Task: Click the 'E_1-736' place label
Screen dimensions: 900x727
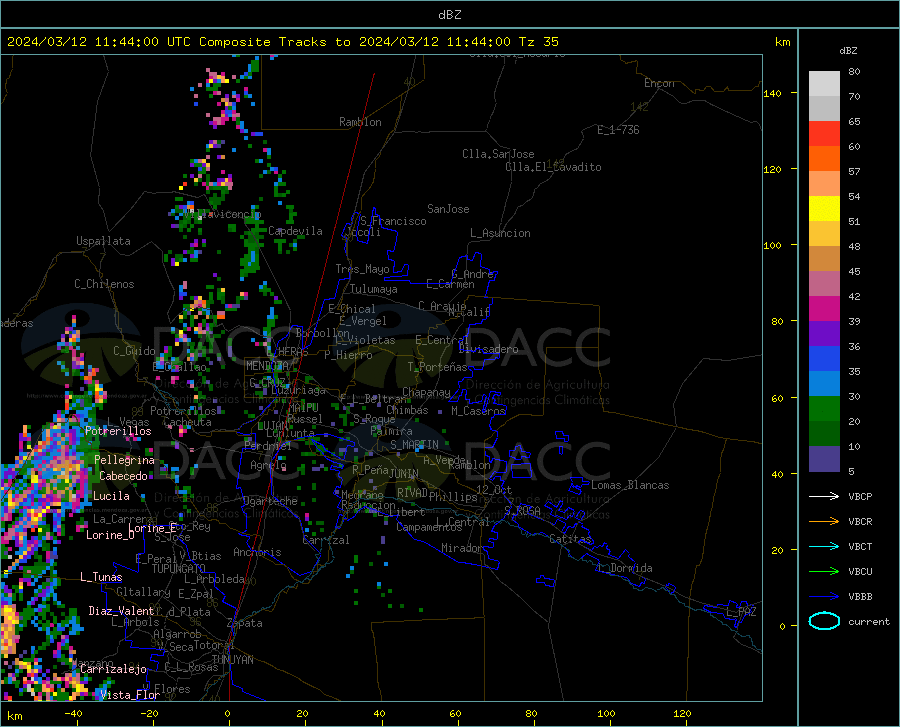Action: coord(618,130)
